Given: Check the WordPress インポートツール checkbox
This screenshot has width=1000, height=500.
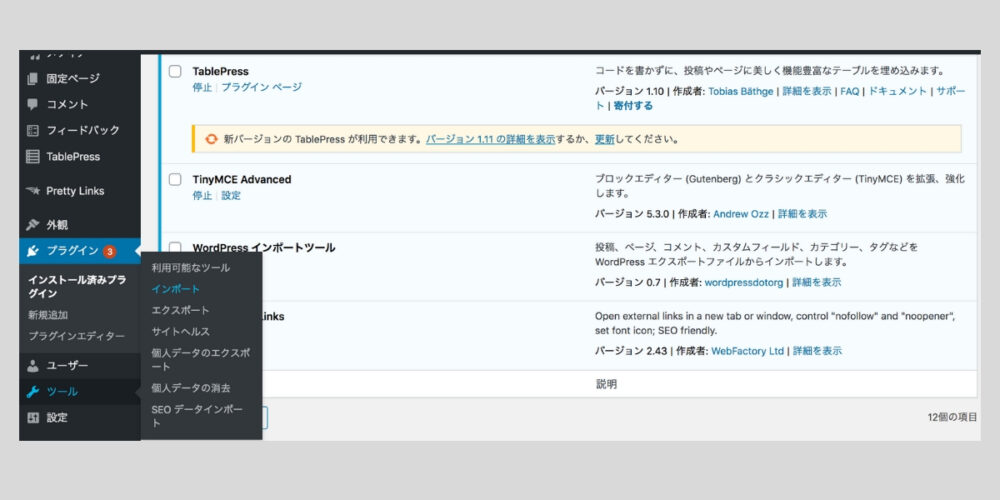Looking at the screenshot, I should (x=175, y=247).
